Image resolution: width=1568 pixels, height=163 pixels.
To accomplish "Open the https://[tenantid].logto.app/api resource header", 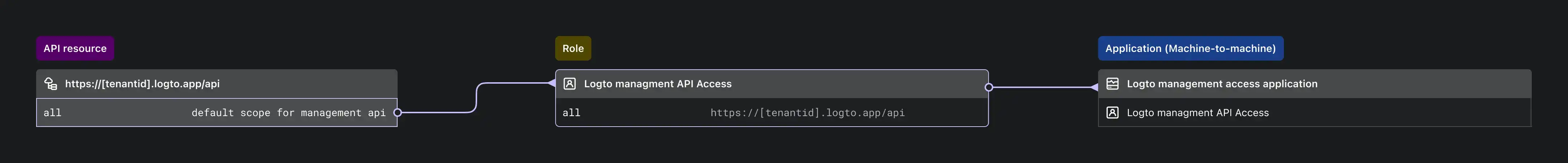I will 142,84.
